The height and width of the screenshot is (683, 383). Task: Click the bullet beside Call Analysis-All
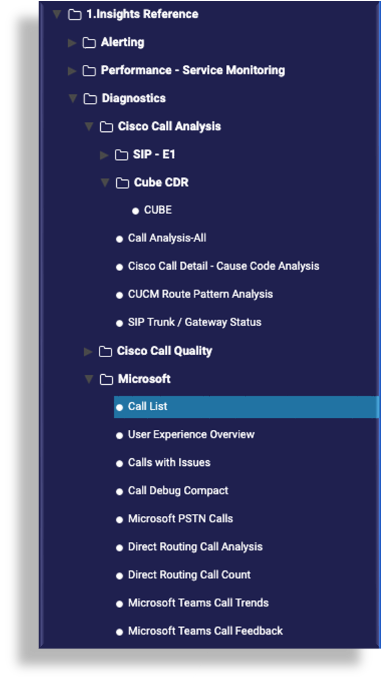click(119, 239)
